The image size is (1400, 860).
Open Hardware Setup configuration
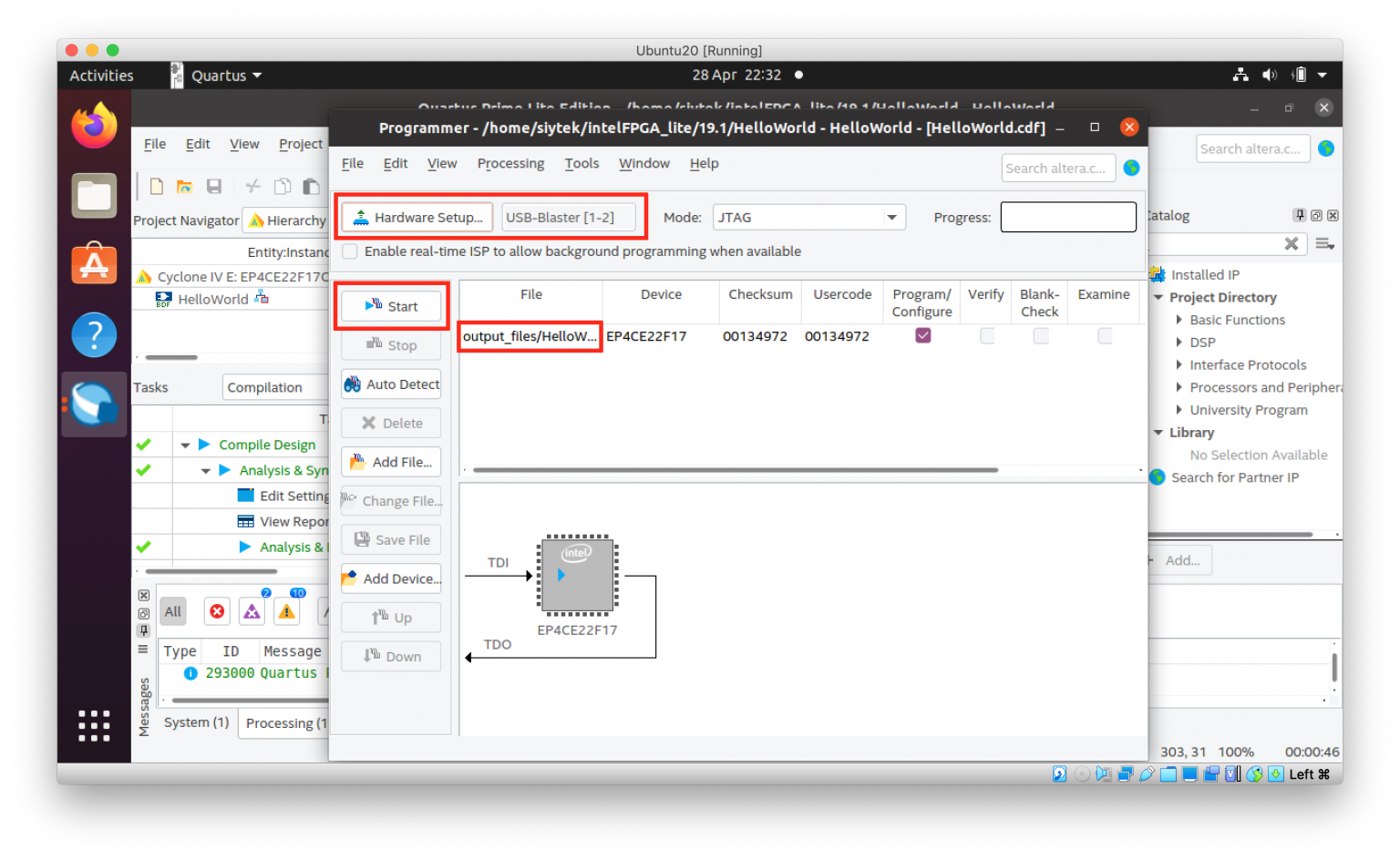416,217
